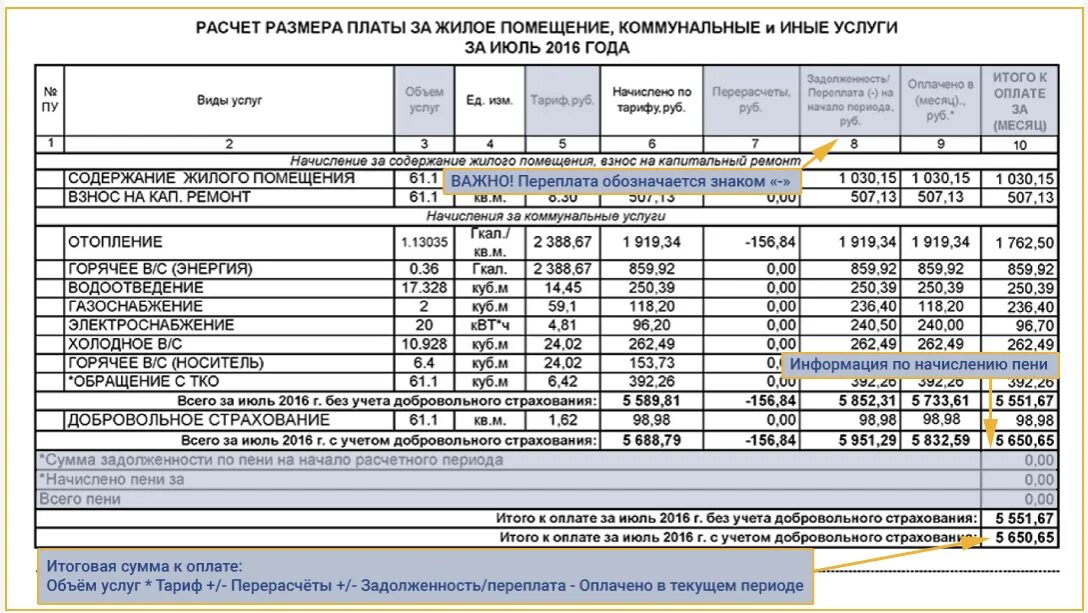
Task: Click the electricity debt value '240,50'
Action: click(873, 326)
